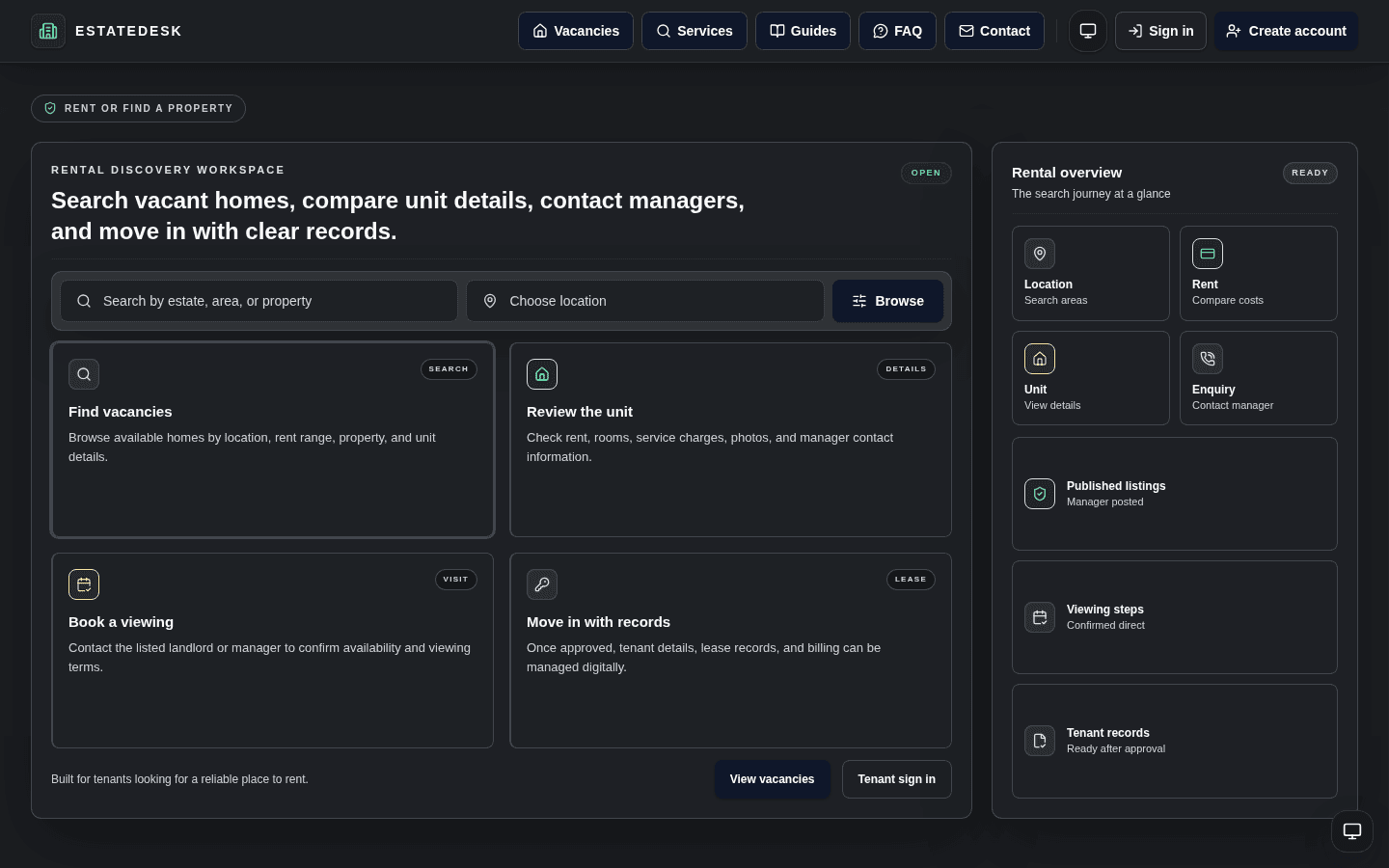Image resolution: width=1389 pixels, height=868 pixels.
Task: Click the Location Search areas tile text
Action: 1056,292
